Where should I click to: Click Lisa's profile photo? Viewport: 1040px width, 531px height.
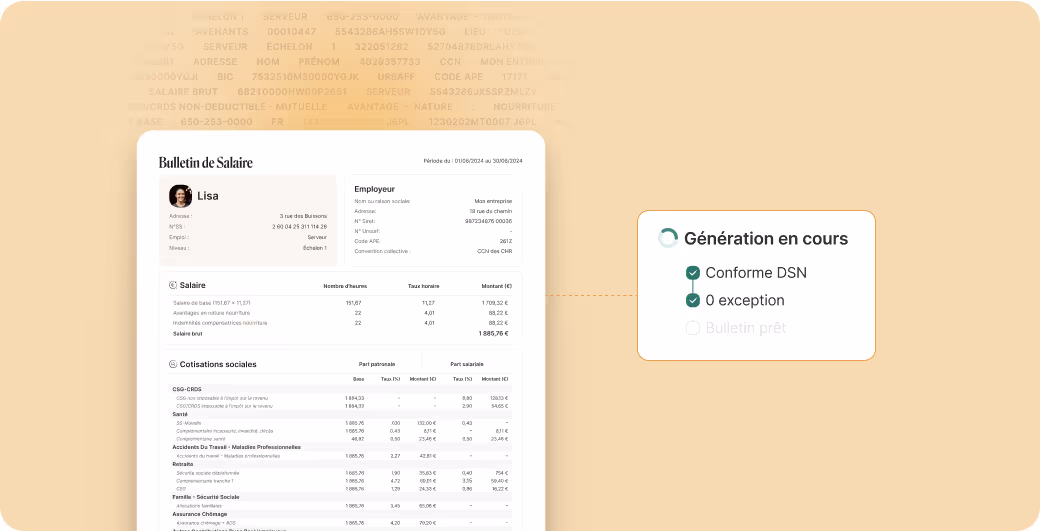point(180,196)
